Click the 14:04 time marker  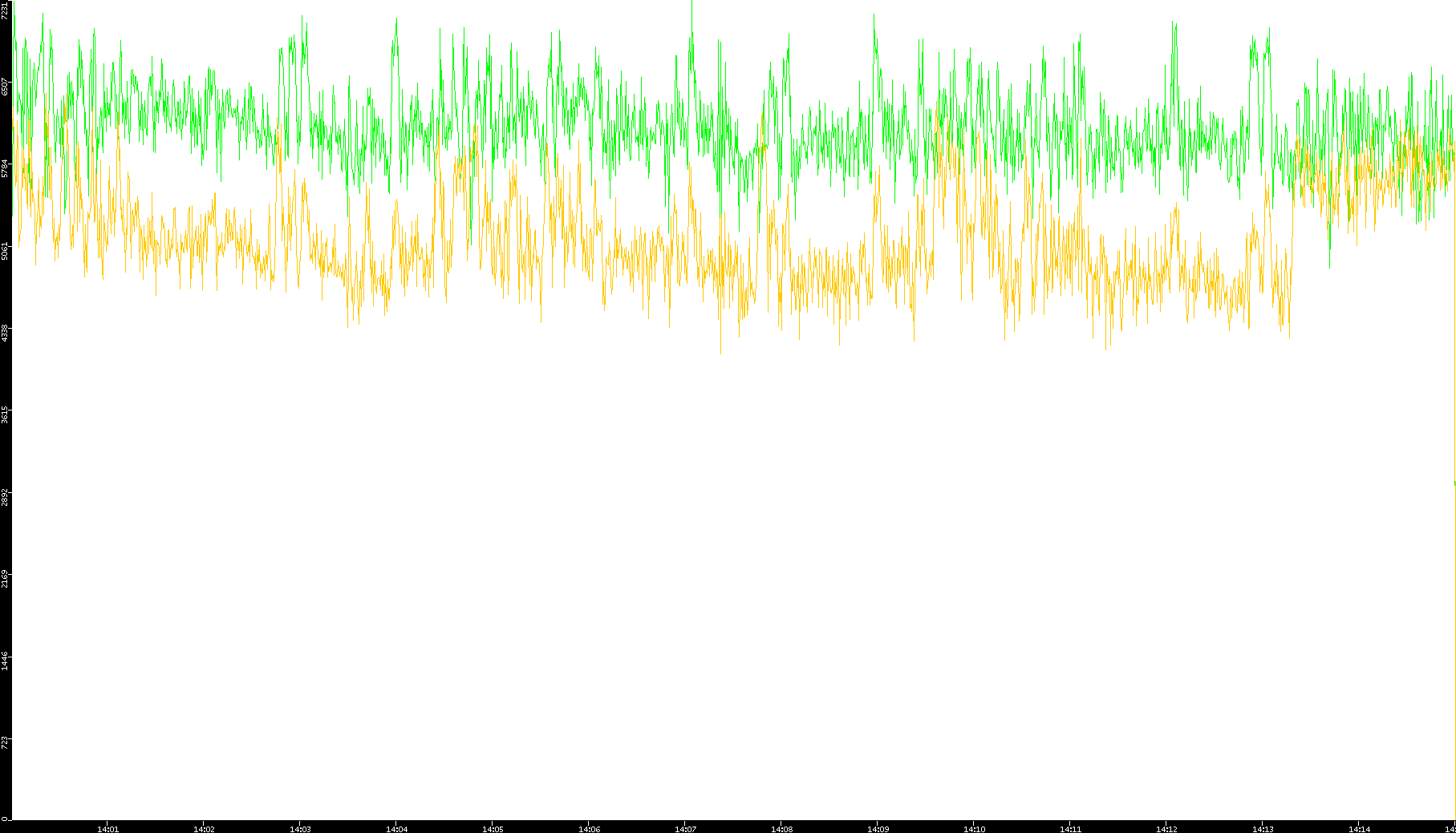click(396, 829)
